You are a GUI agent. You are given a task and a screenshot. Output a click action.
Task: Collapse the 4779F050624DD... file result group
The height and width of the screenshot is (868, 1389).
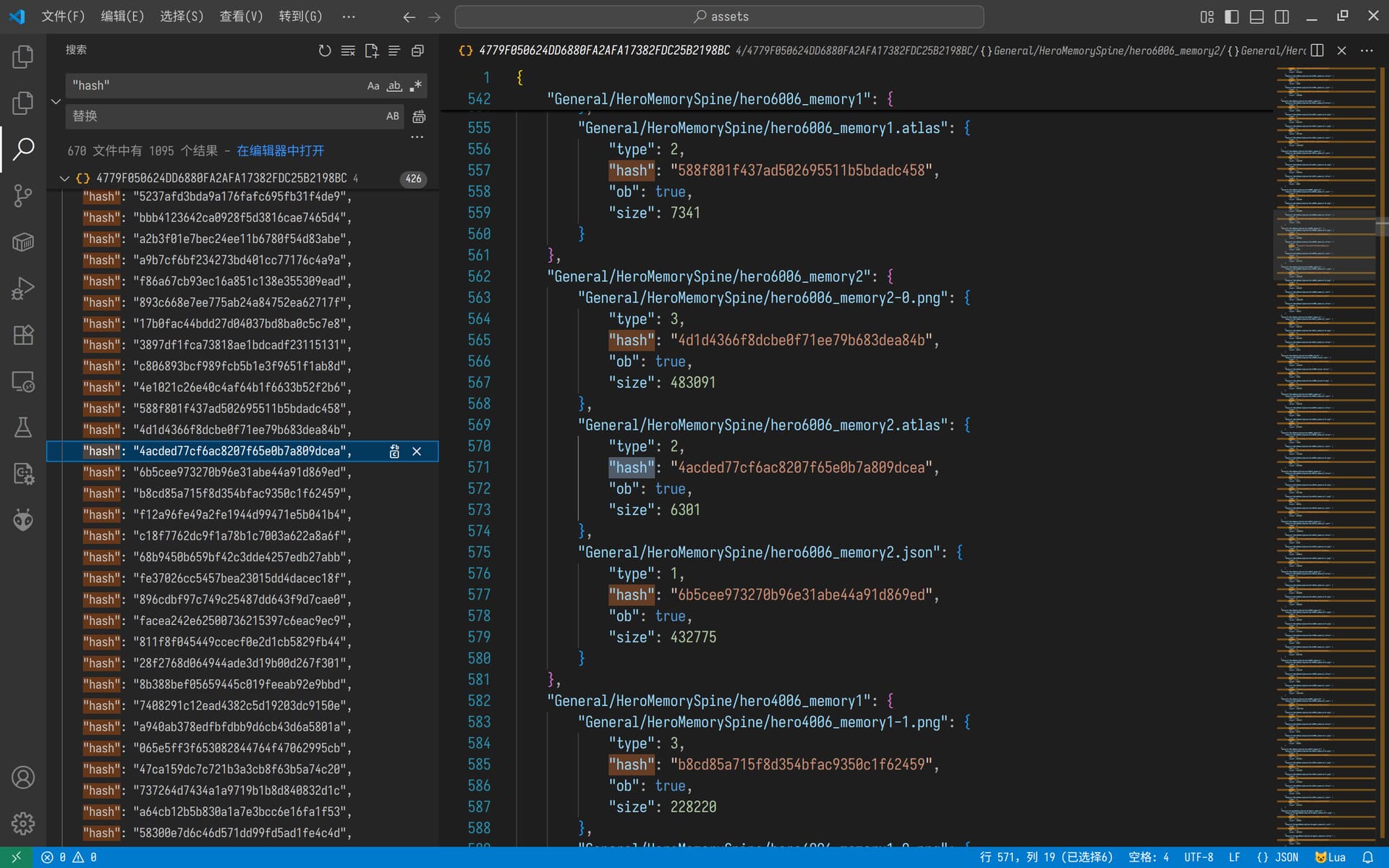click(x=64, y=179)
